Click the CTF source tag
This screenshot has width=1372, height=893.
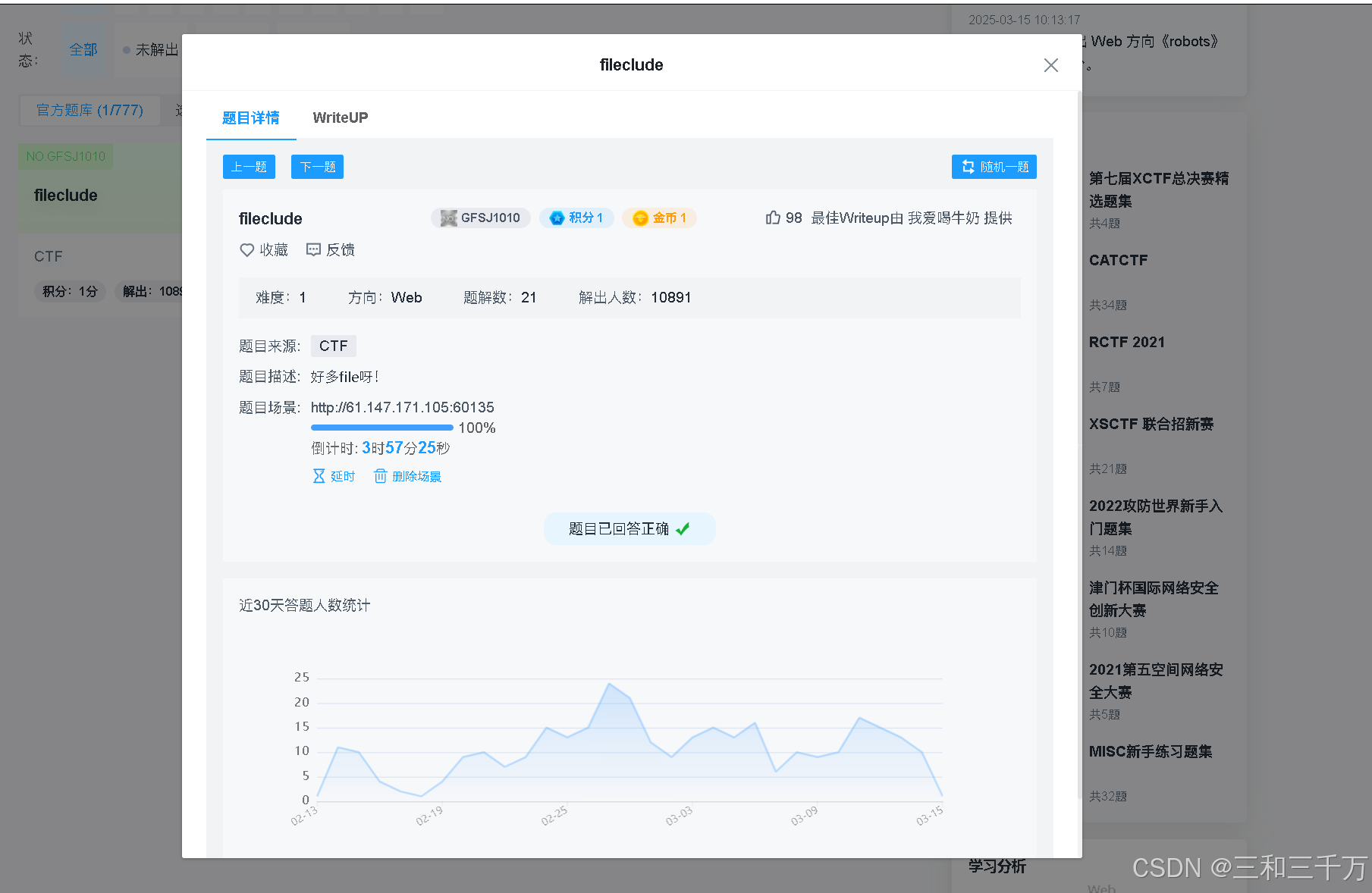(333, 346)
